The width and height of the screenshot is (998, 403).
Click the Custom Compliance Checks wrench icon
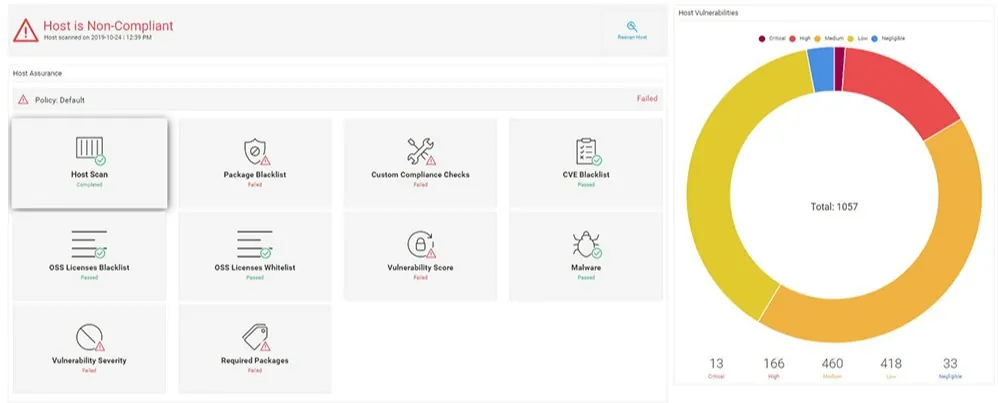click(x=421, y=151)
